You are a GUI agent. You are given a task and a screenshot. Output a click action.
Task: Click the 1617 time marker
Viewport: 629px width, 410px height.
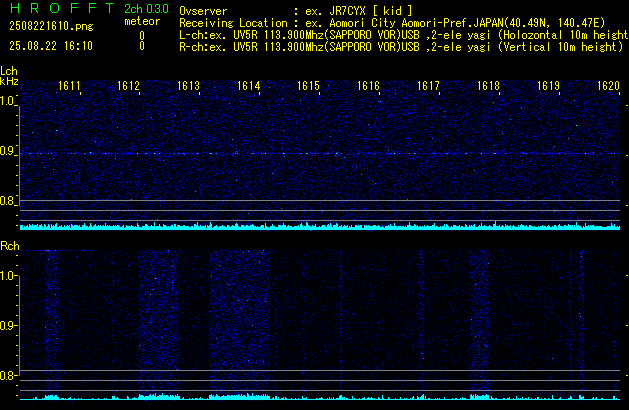[x=428, y=86]
